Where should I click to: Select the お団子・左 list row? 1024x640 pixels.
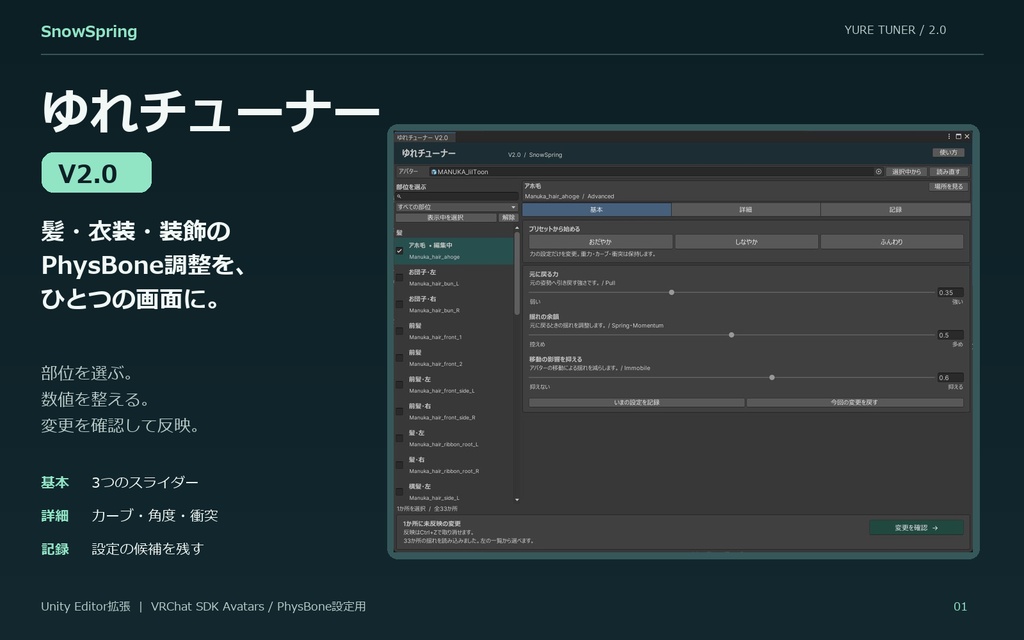(454, 278)
